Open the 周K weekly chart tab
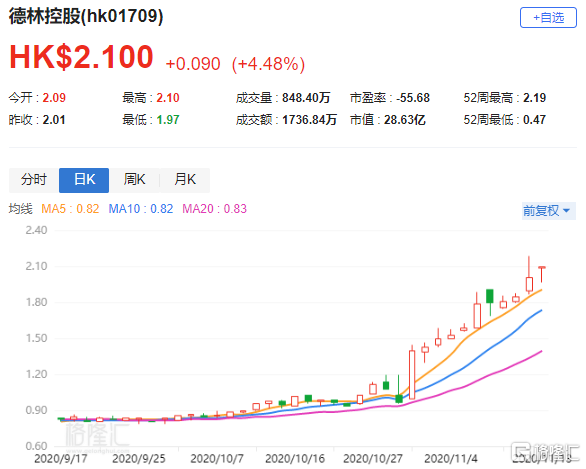 coord(134,180)
